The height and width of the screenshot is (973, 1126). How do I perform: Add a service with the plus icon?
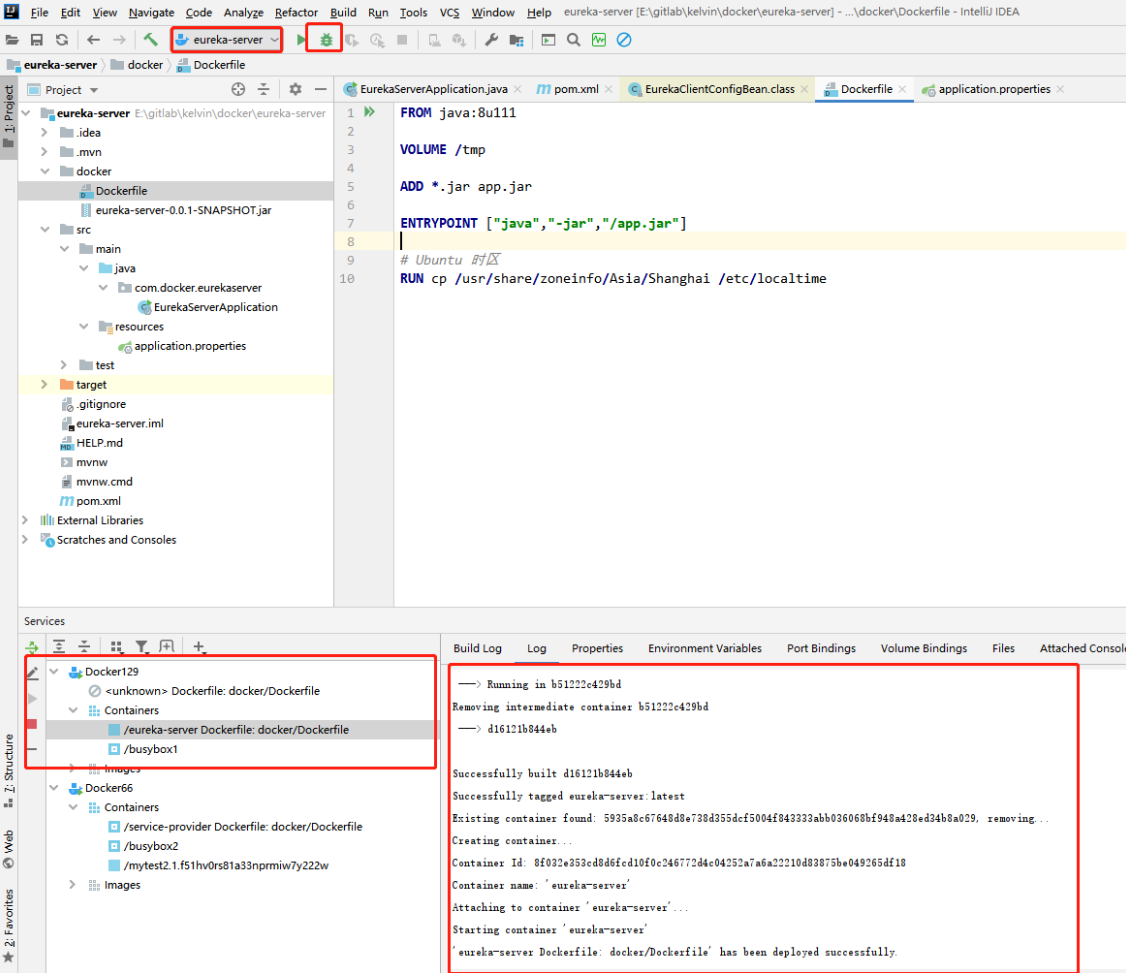point(199,646)
